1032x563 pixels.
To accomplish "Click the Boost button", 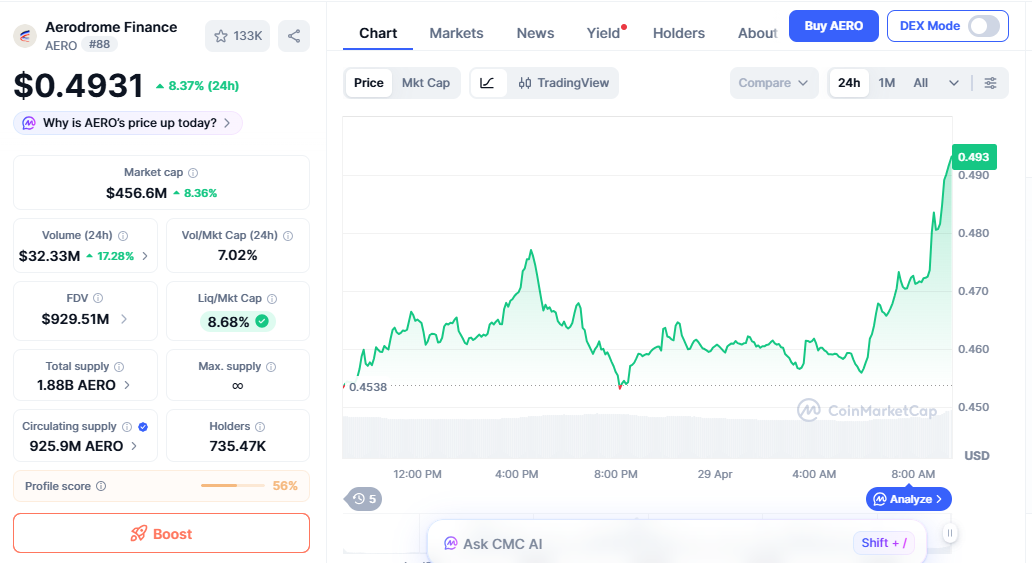I will tap(161, 533).
